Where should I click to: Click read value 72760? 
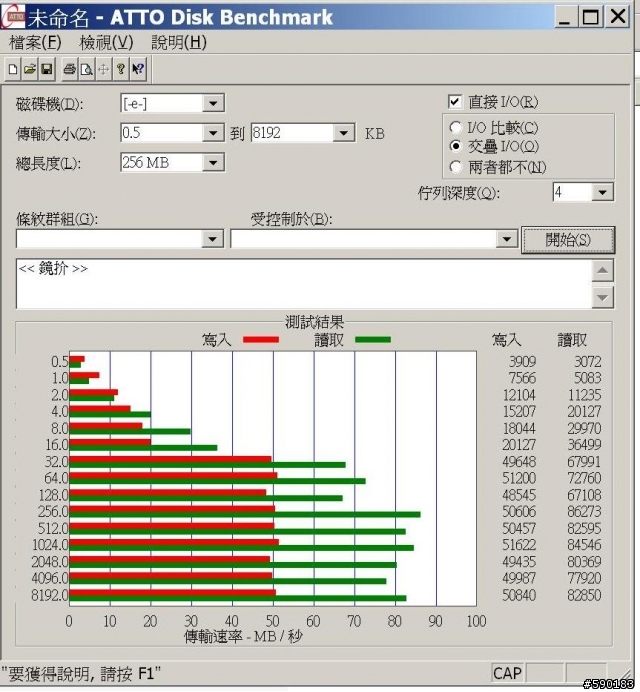coord(584,478)
